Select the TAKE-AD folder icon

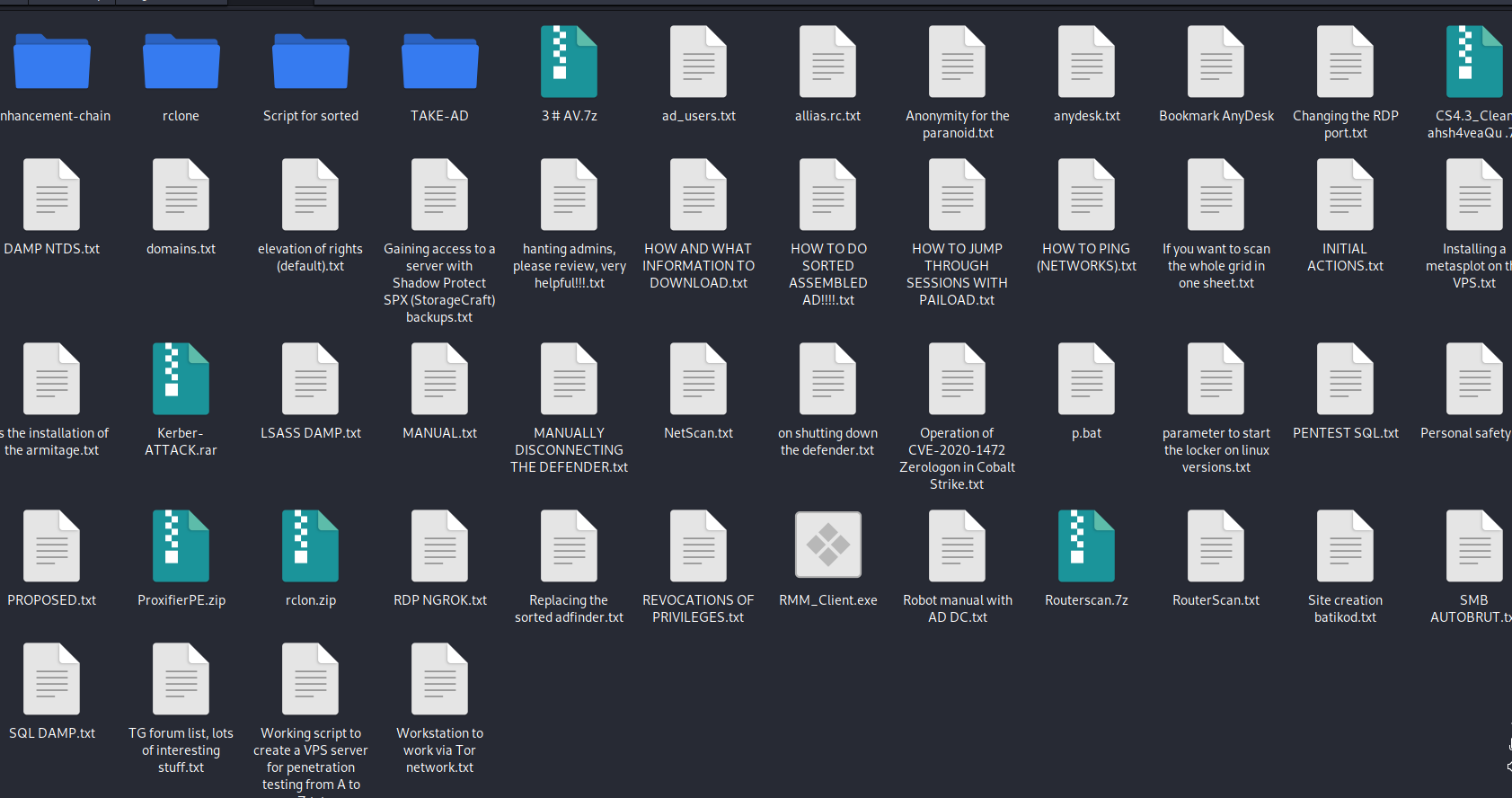[440, 61]
